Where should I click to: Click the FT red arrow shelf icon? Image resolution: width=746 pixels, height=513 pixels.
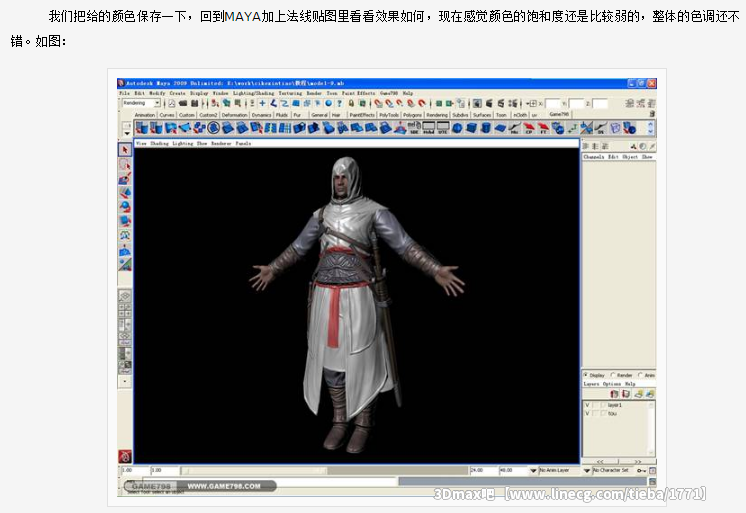point(543,128)
